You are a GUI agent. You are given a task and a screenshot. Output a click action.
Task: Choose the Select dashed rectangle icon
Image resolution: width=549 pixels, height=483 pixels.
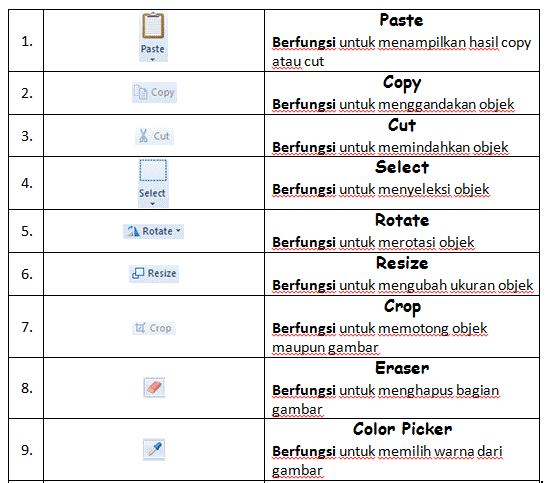click(x=153, y=170)
